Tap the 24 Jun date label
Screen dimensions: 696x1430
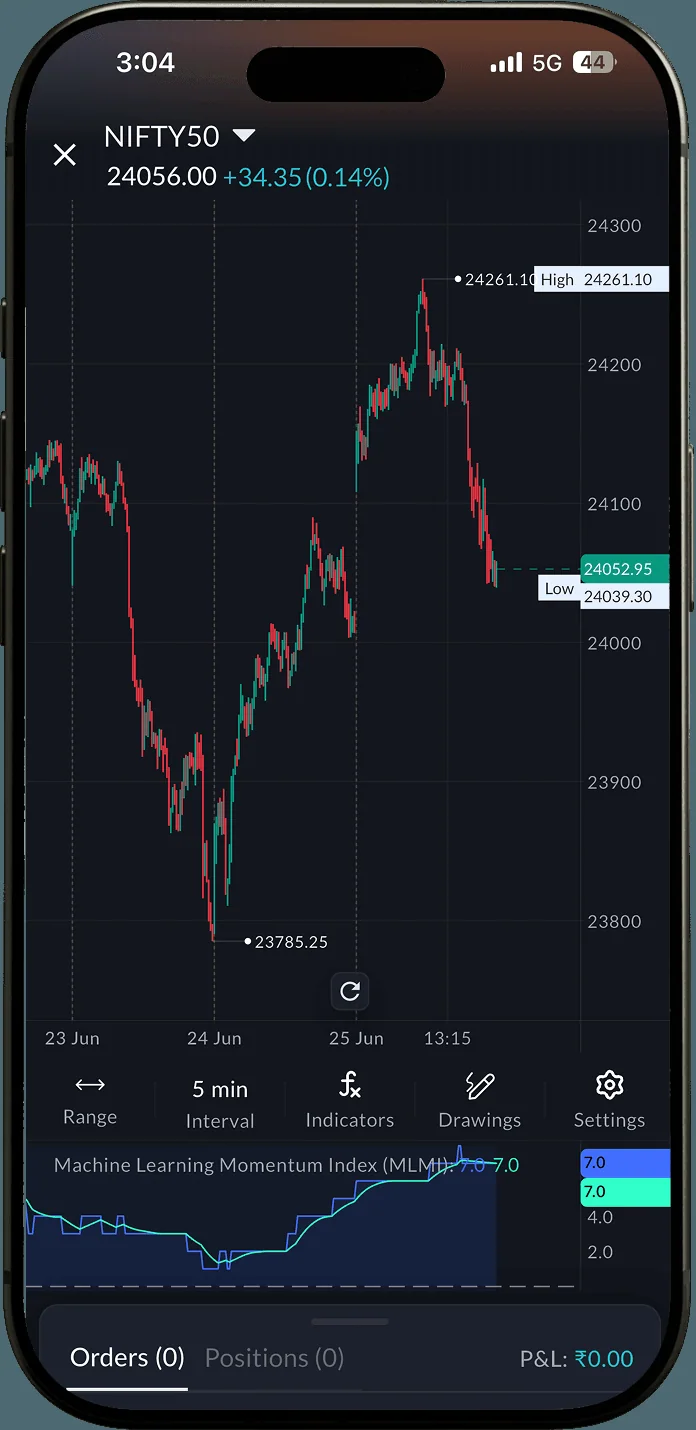pyautogui.click(x=214, y=1038)
